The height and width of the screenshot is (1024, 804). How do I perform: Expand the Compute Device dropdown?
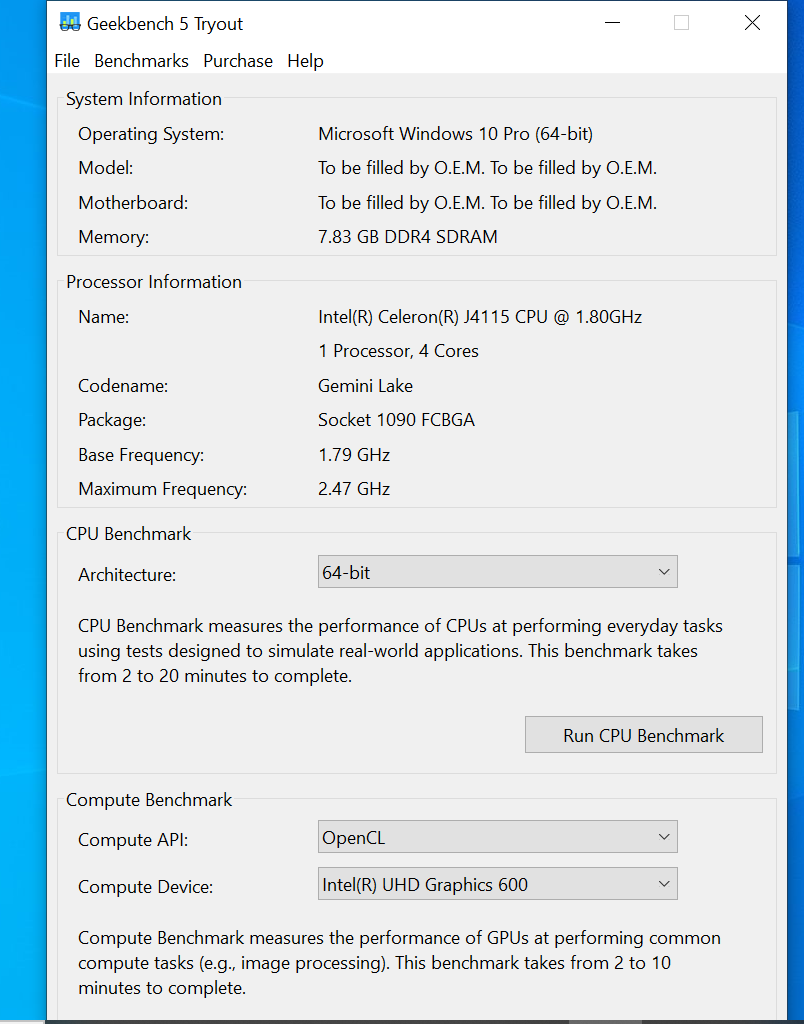click(497, 884)
